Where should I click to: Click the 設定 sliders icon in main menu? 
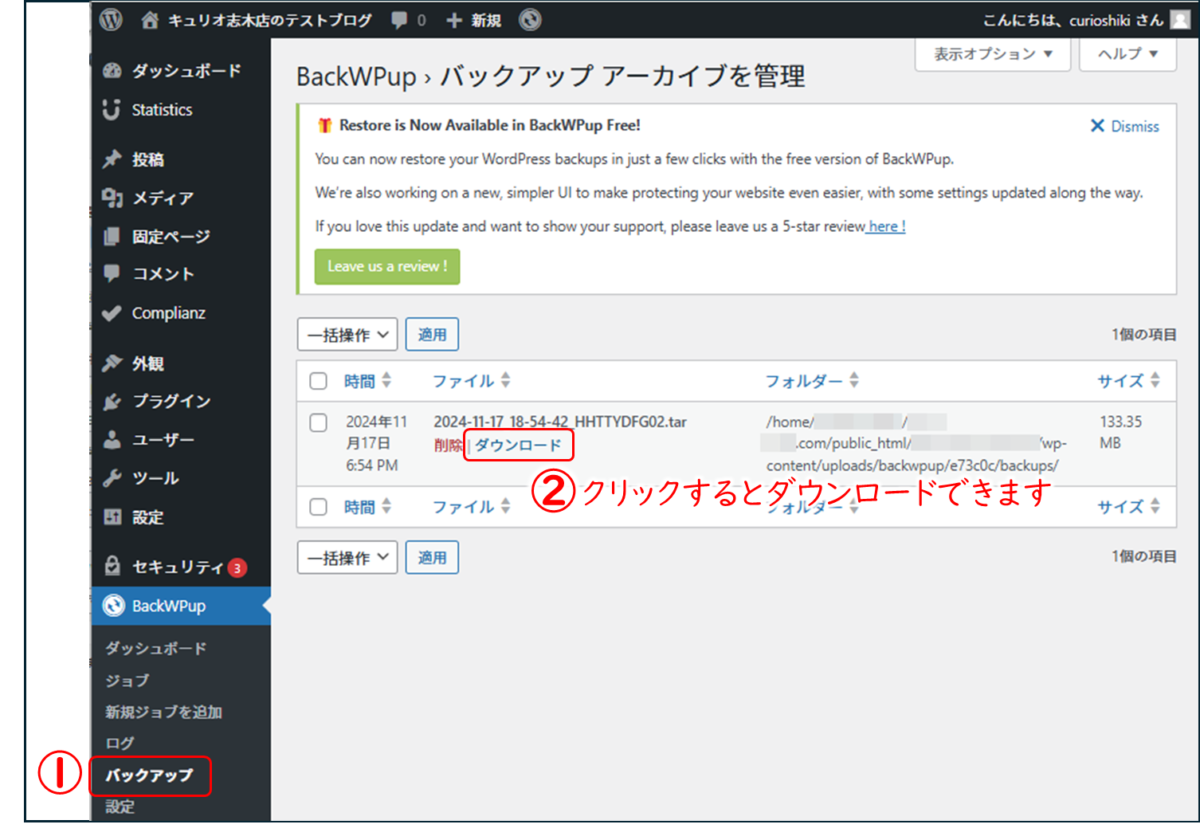tap(112, 517)
